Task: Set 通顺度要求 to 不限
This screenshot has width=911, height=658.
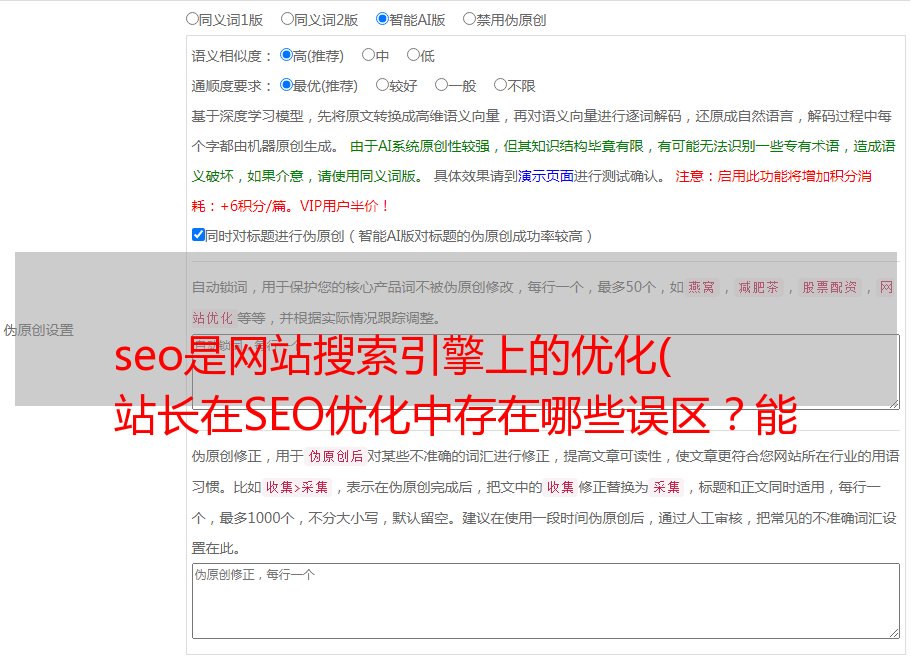Action: point(500,85)
